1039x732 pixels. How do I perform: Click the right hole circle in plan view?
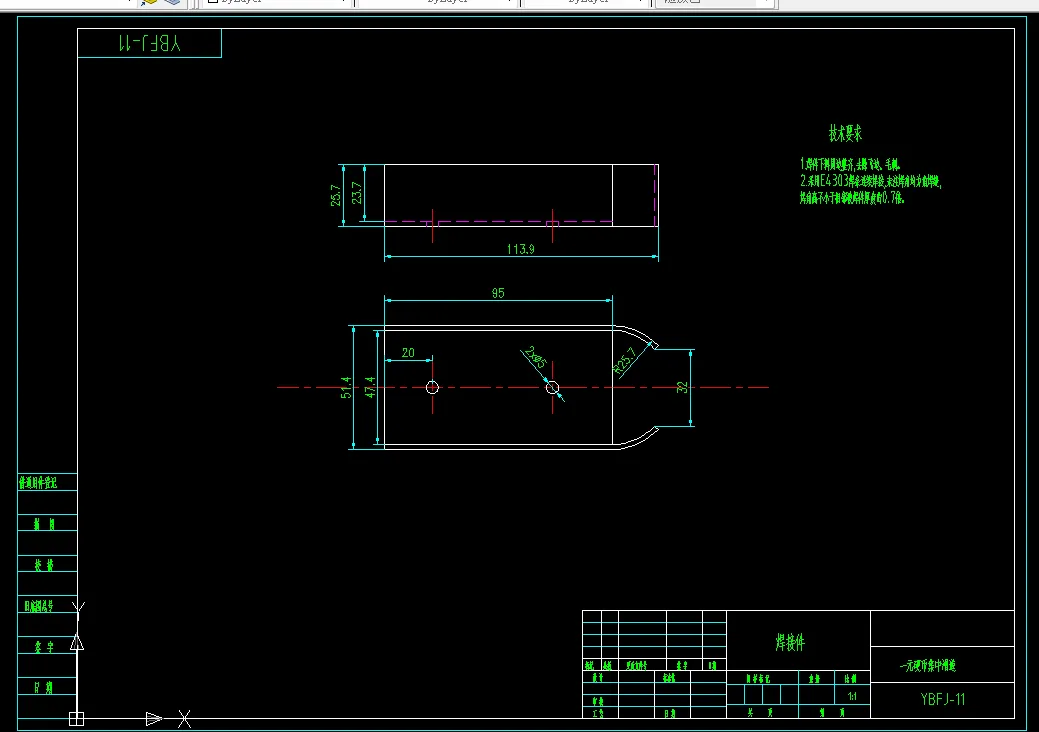[x=552, y=388]
